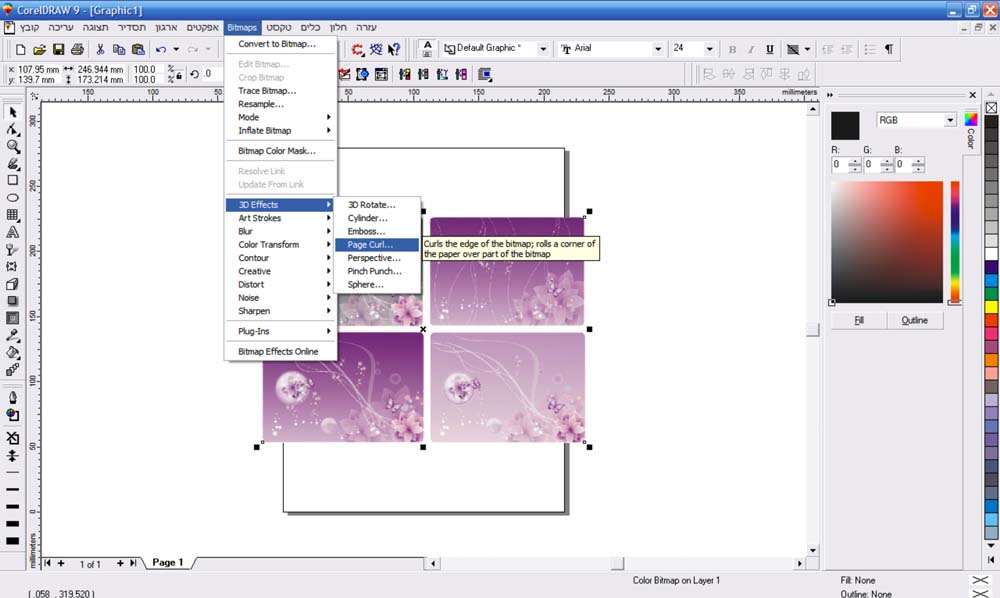This screenshot has height=598, width=1000.
Task: Open the font size 24 dropdown
Action: click(x=709, y=48)
